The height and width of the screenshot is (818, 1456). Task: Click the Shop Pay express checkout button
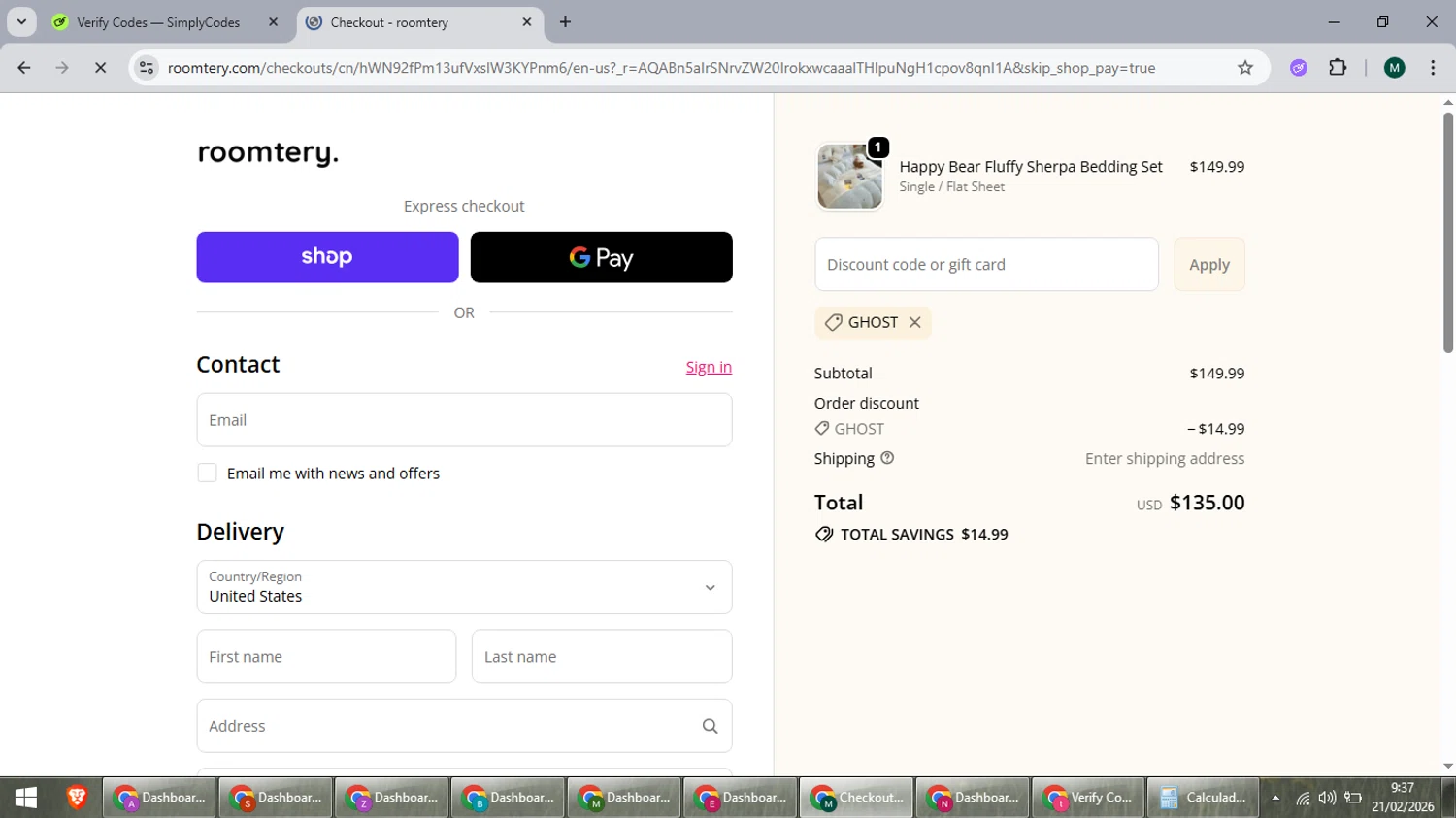(327, 257)
